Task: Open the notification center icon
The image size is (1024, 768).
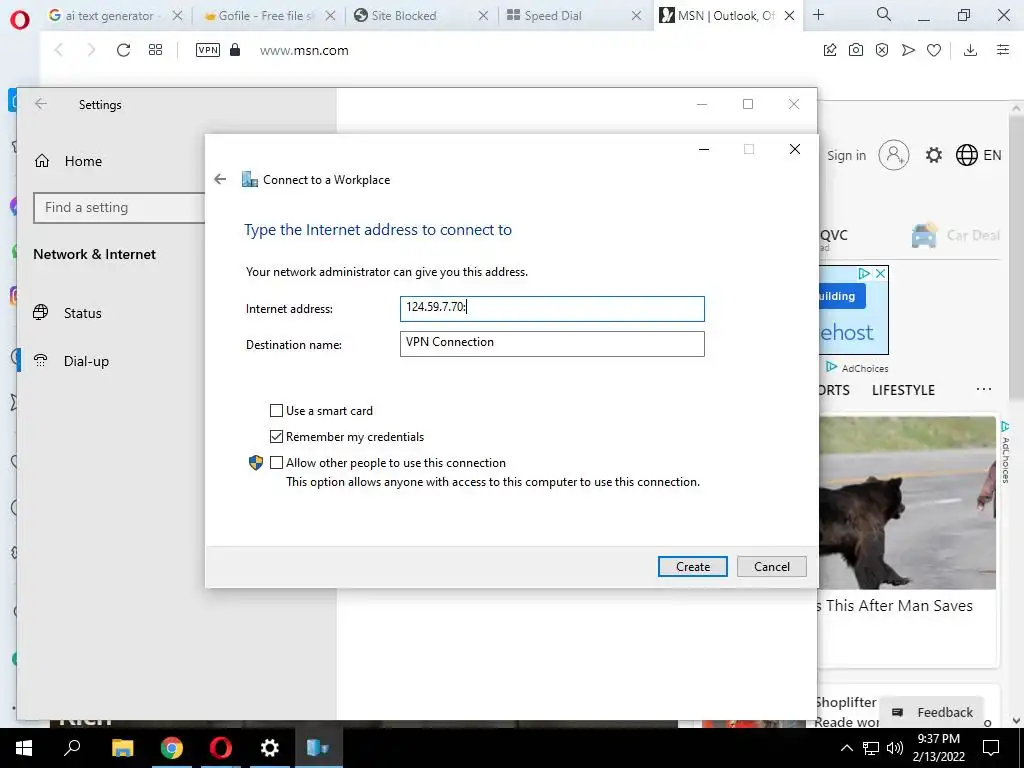Action: (x=991, y=748)
